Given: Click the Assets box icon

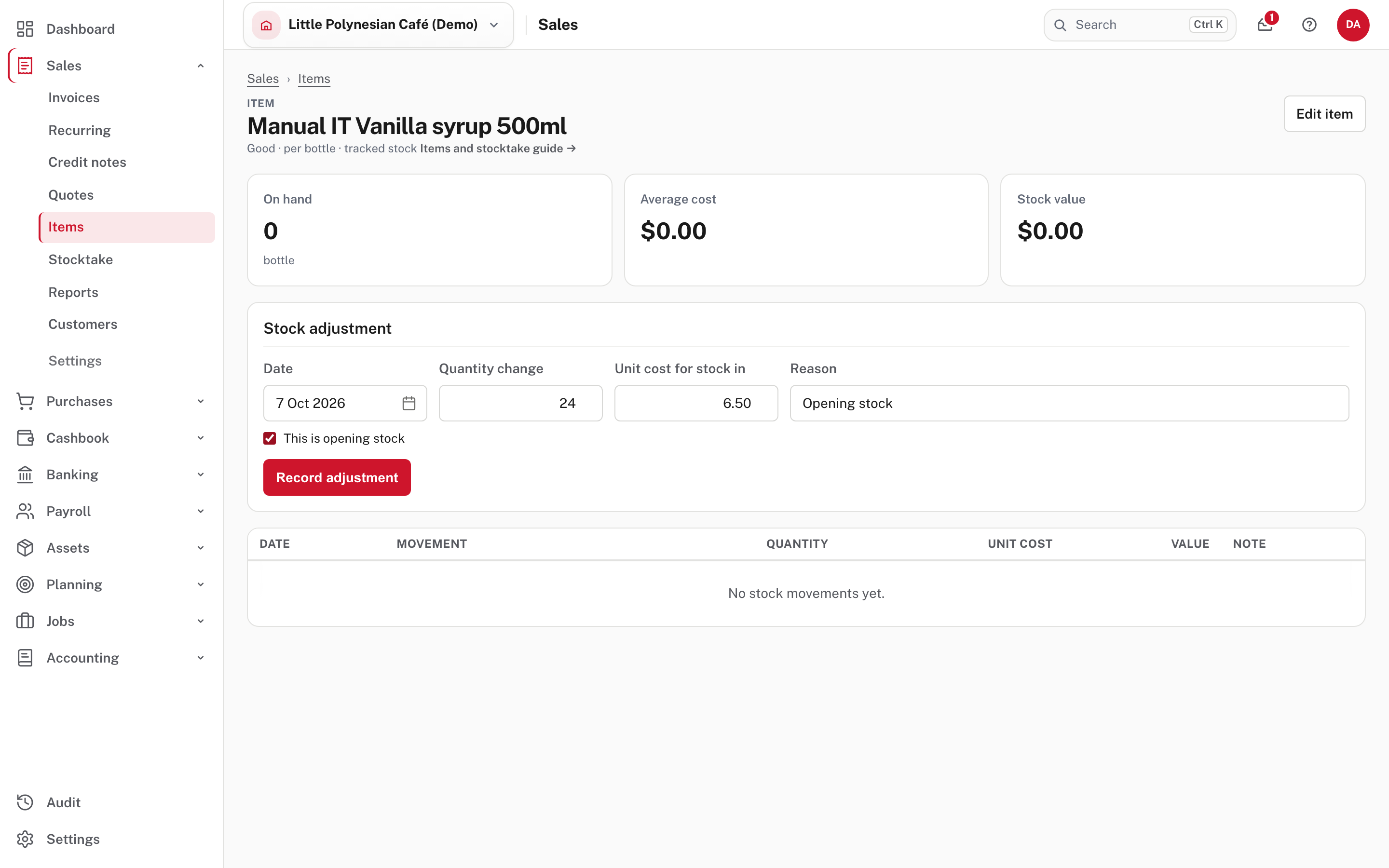Looking at the screenshot, I should tap(25, 548).
